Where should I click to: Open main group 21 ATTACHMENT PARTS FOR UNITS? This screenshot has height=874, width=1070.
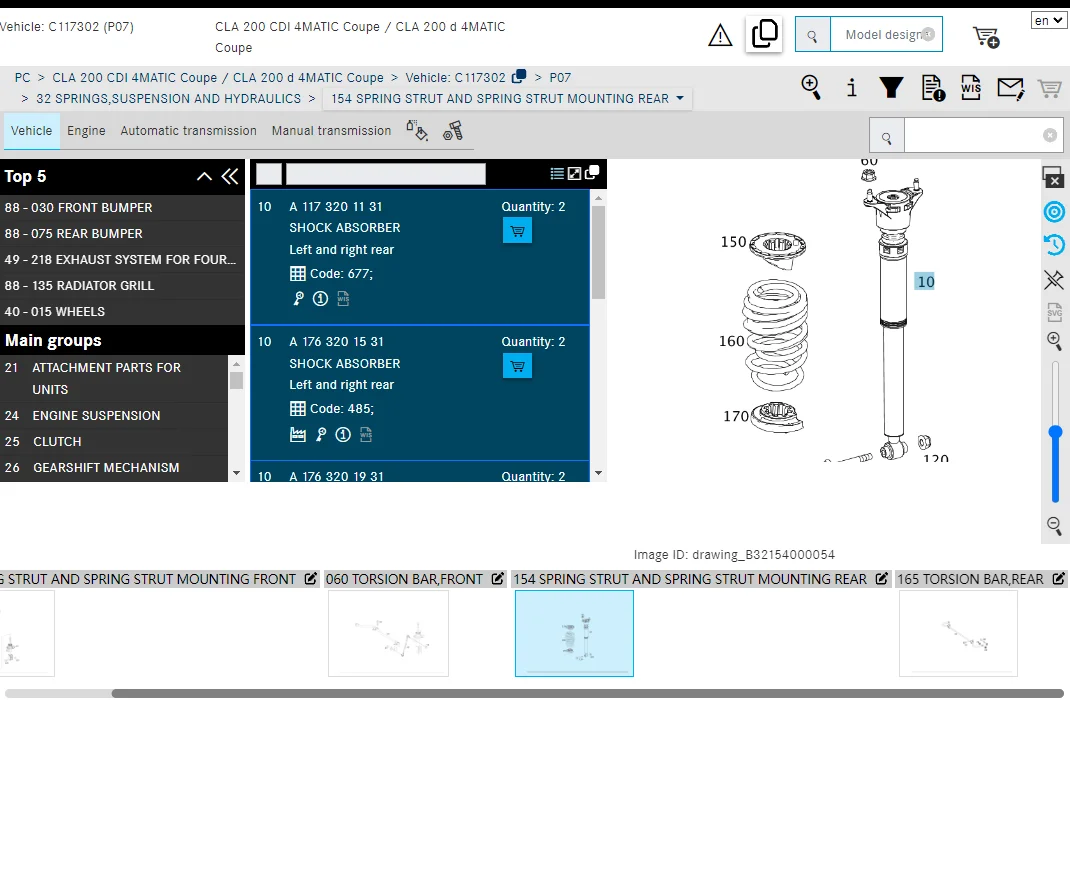(x=113, y=378)
